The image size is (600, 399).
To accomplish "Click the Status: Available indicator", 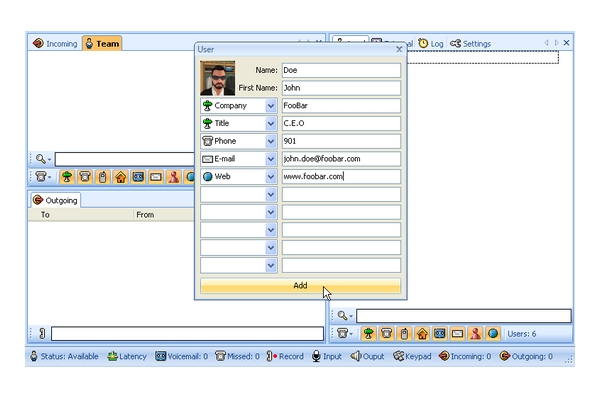I will pos(64,357).
